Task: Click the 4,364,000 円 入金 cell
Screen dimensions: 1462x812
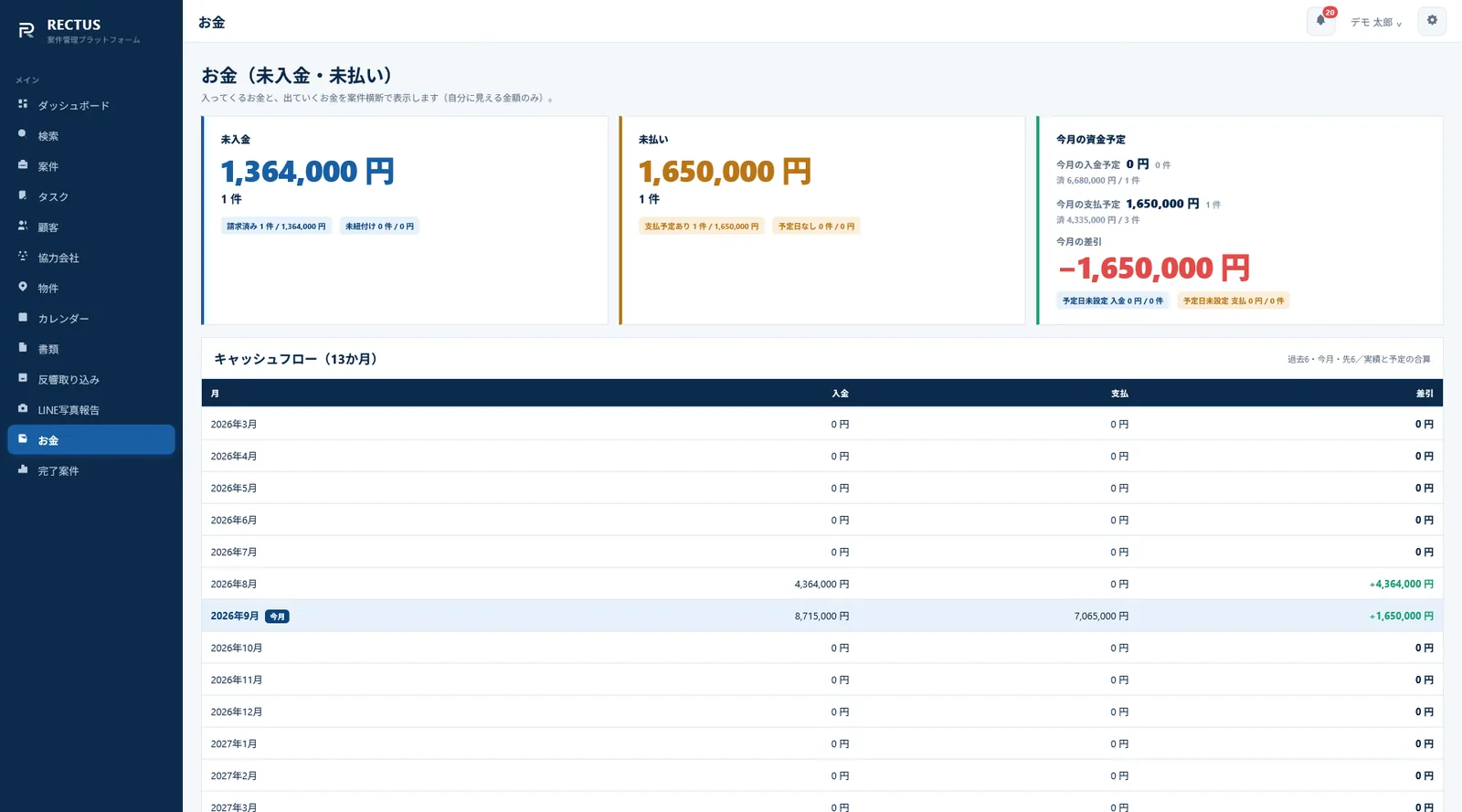Action: (x=821, y=584)
